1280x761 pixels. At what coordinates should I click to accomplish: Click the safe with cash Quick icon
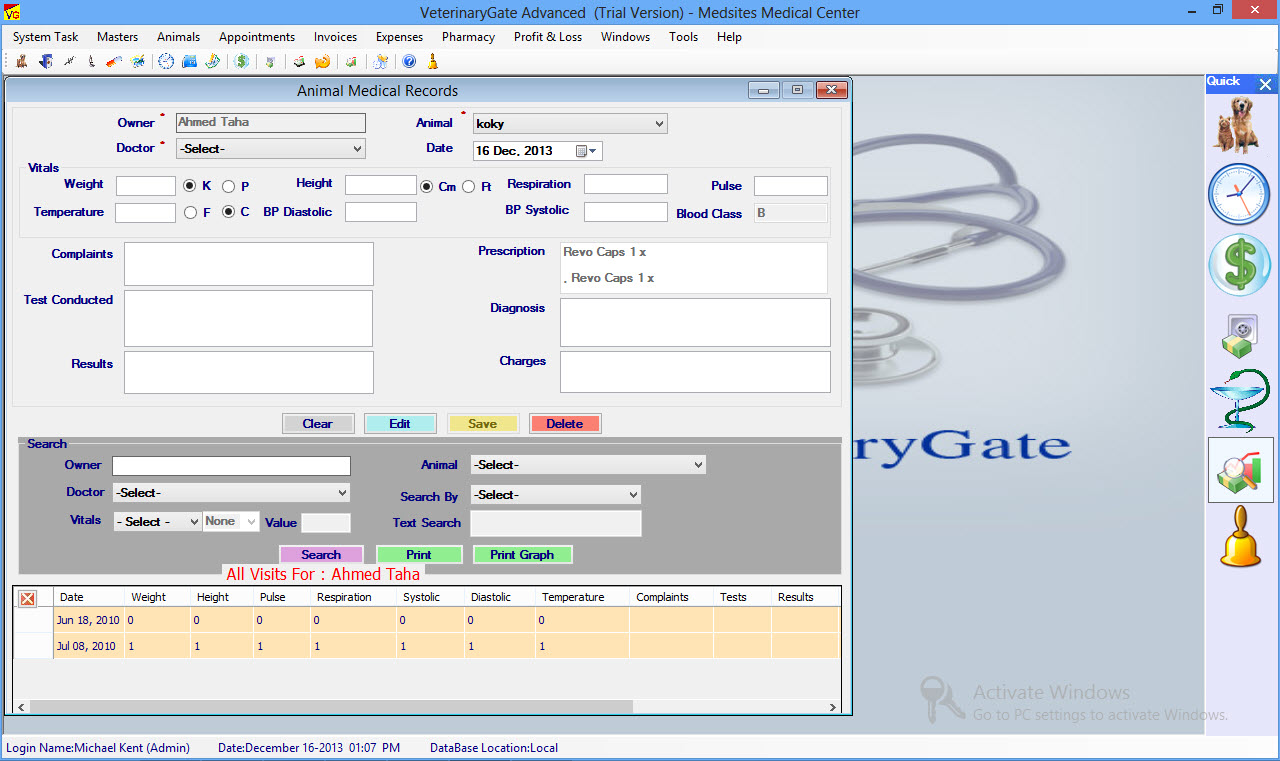click(1238, 336)
